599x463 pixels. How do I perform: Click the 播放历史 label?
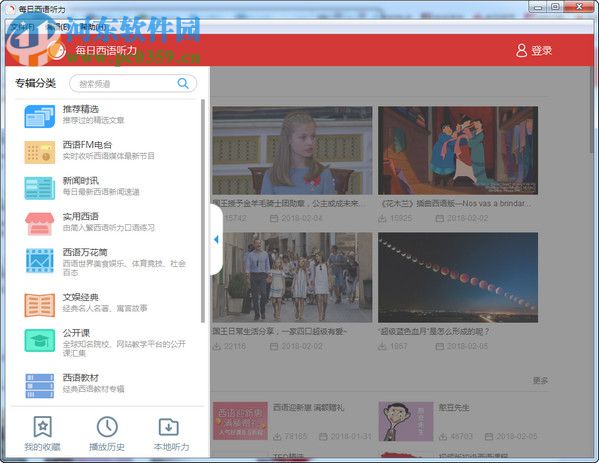[107, 447]
